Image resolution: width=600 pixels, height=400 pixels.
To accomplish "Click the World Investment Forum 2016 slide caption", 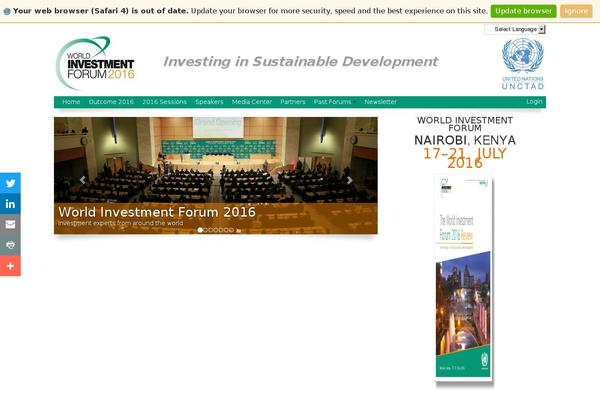I will tap(157, 212).
